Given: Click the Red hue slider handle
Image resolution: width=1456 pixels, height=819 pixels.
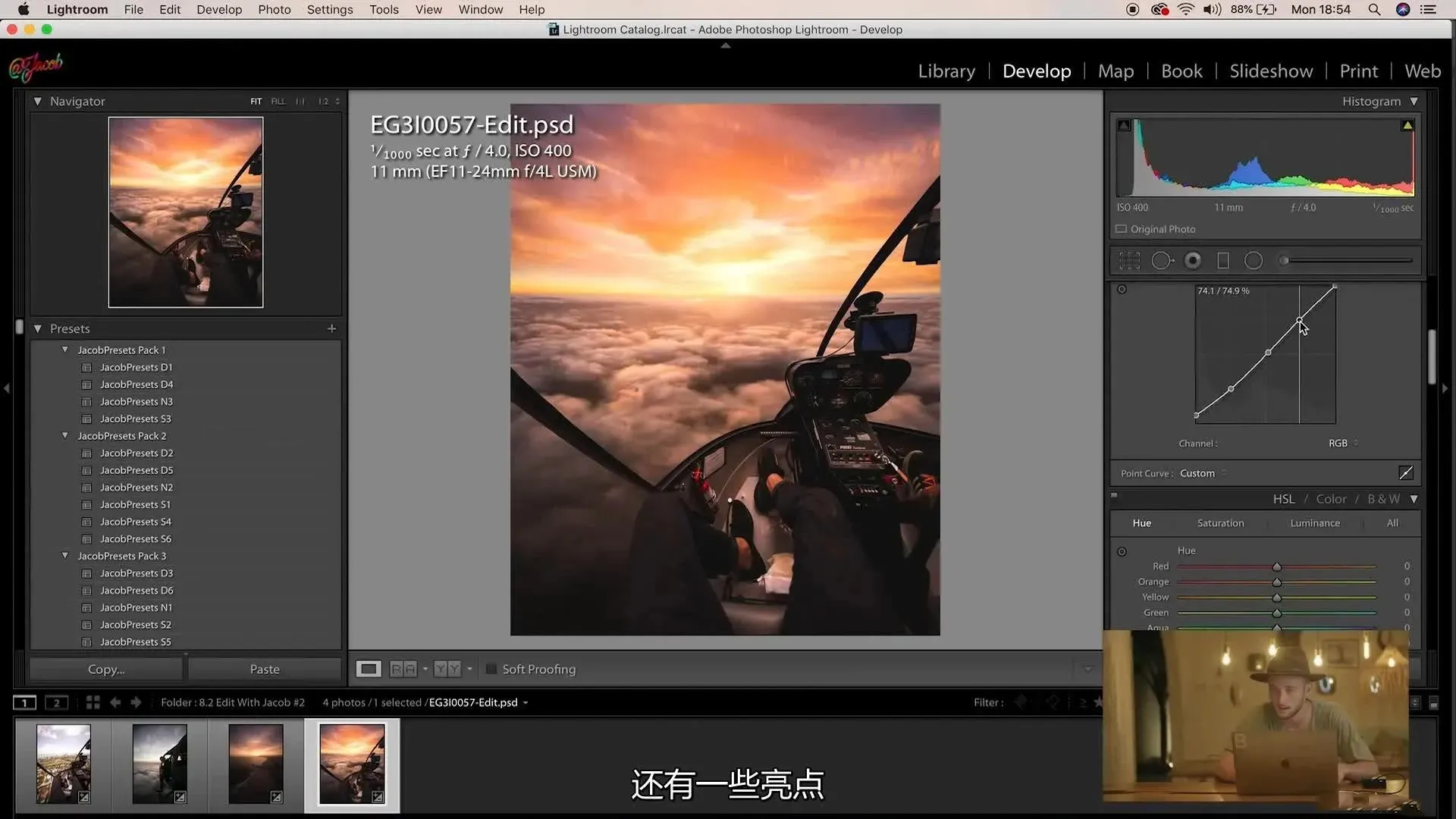Looking at the screenshot, I should point(1277,567).
